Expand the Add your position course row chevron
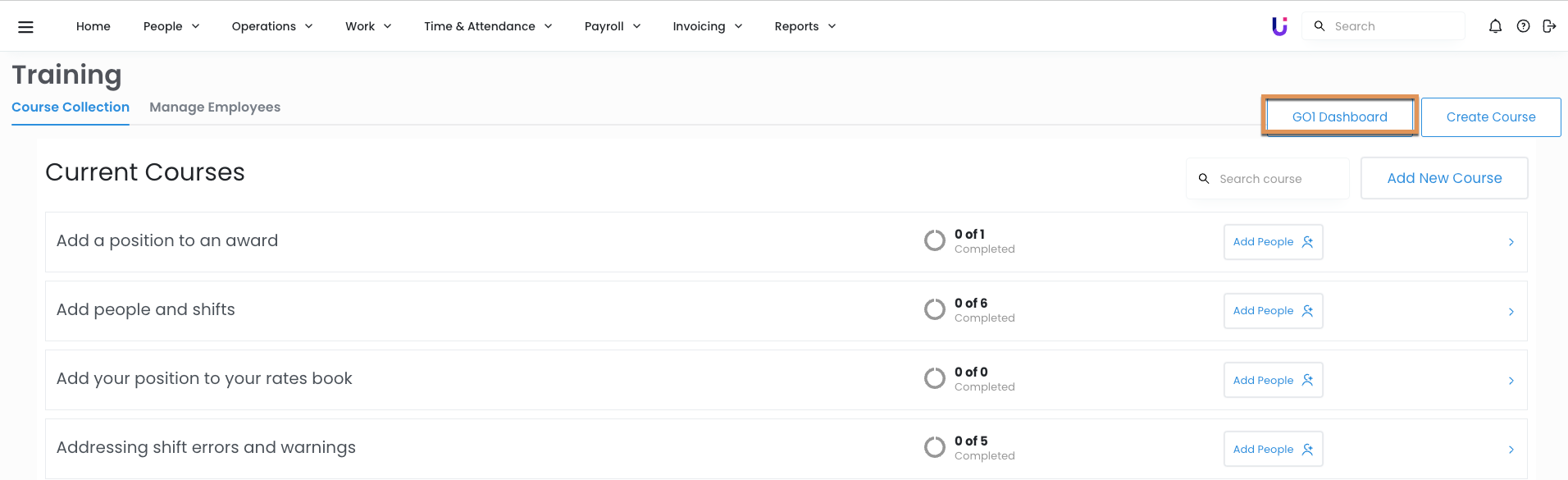This screenshot has height=480, width=1568. 1511,381
